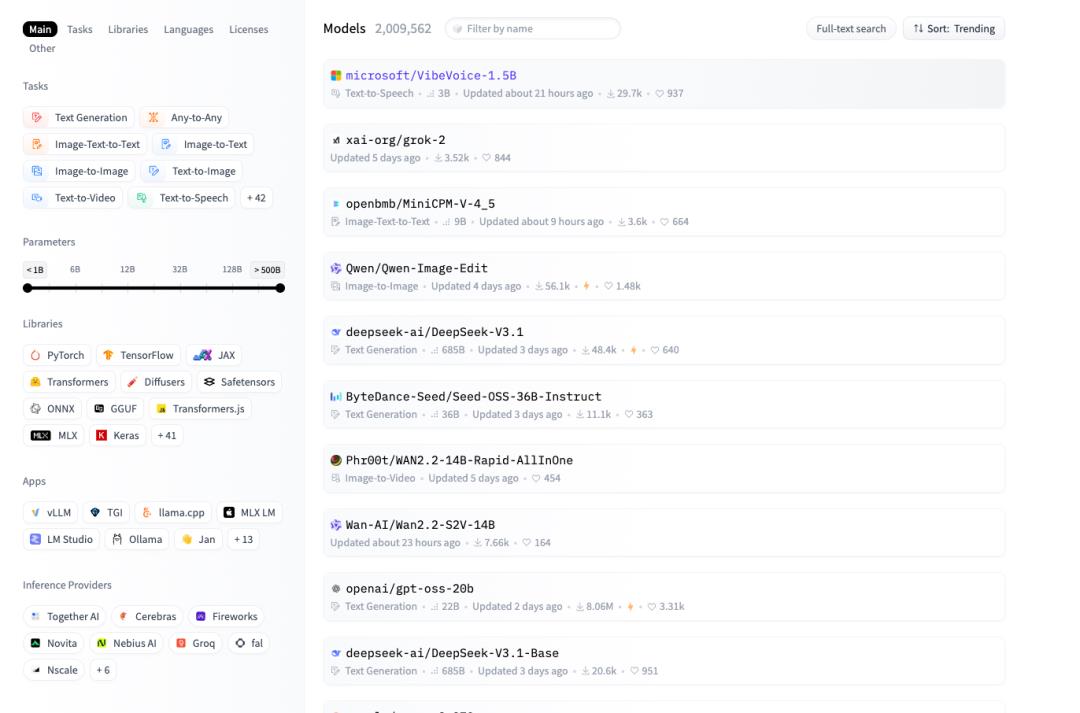Open the openbmb/MiniCPM-V-4_5 model
The image size is (1080, 713).
tap(663, 212)
